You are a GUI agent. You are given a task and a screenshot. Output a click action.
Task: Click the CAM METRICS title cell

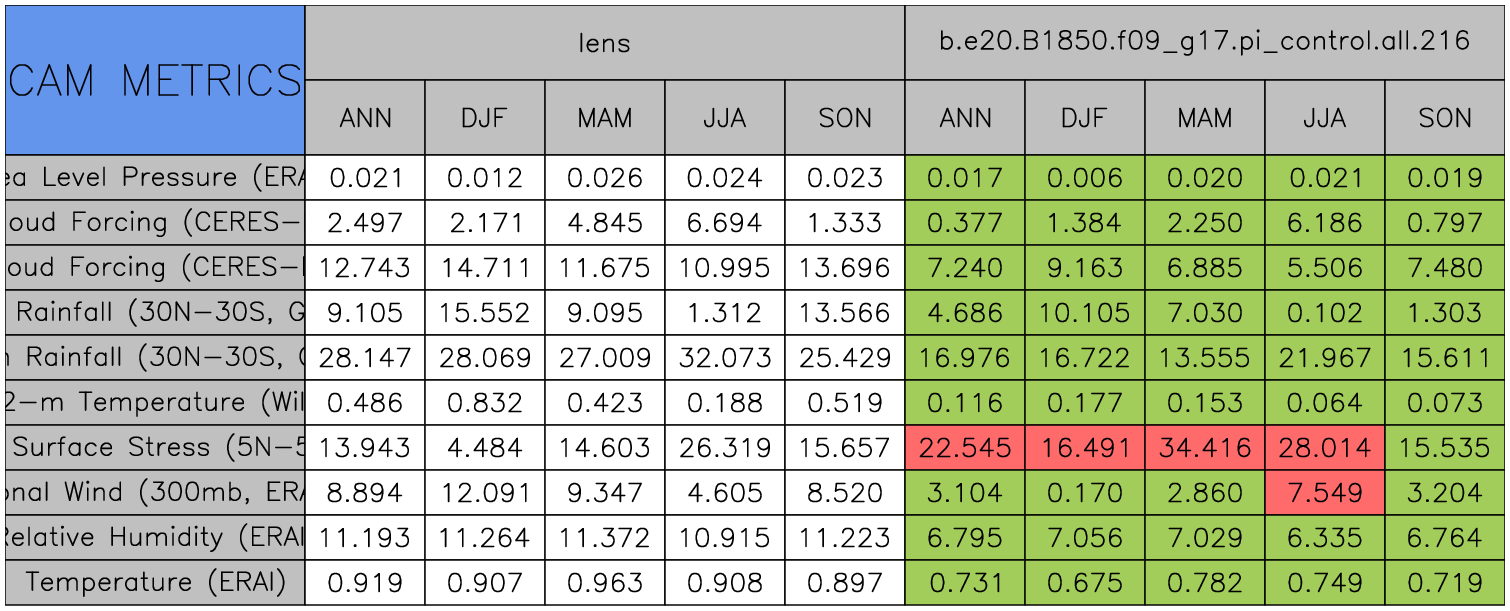(155, 80)
